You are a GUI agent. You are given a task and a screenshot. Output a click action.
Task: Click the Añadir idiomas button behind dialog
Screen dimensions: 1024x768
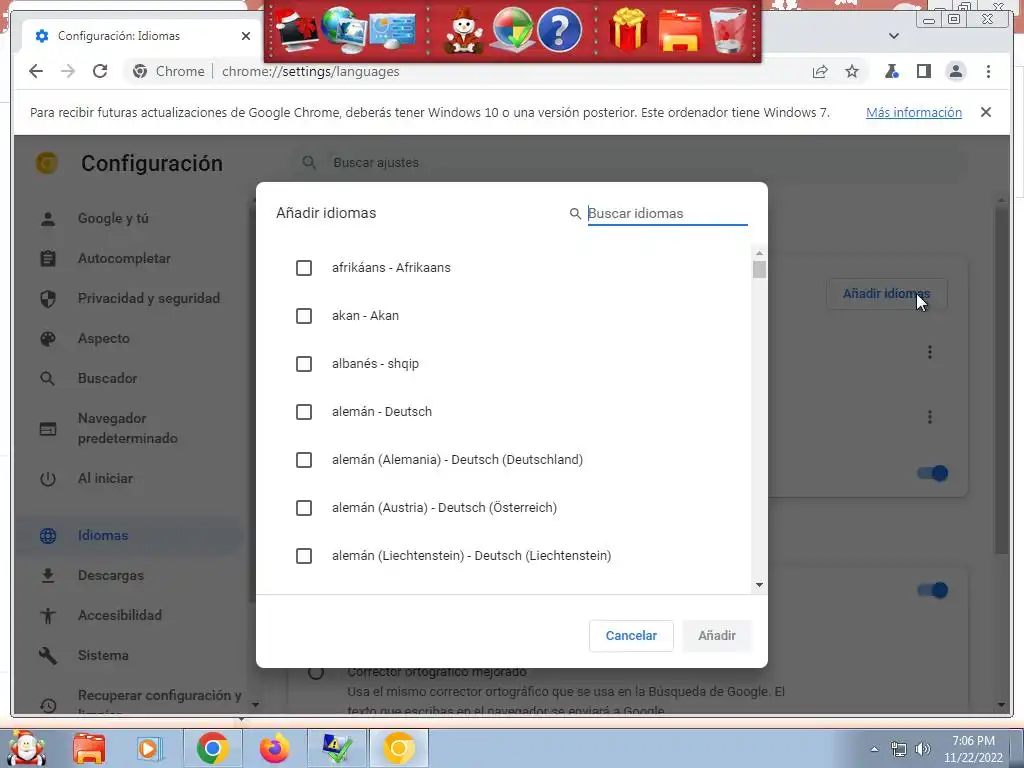click(x=886, y=294)
